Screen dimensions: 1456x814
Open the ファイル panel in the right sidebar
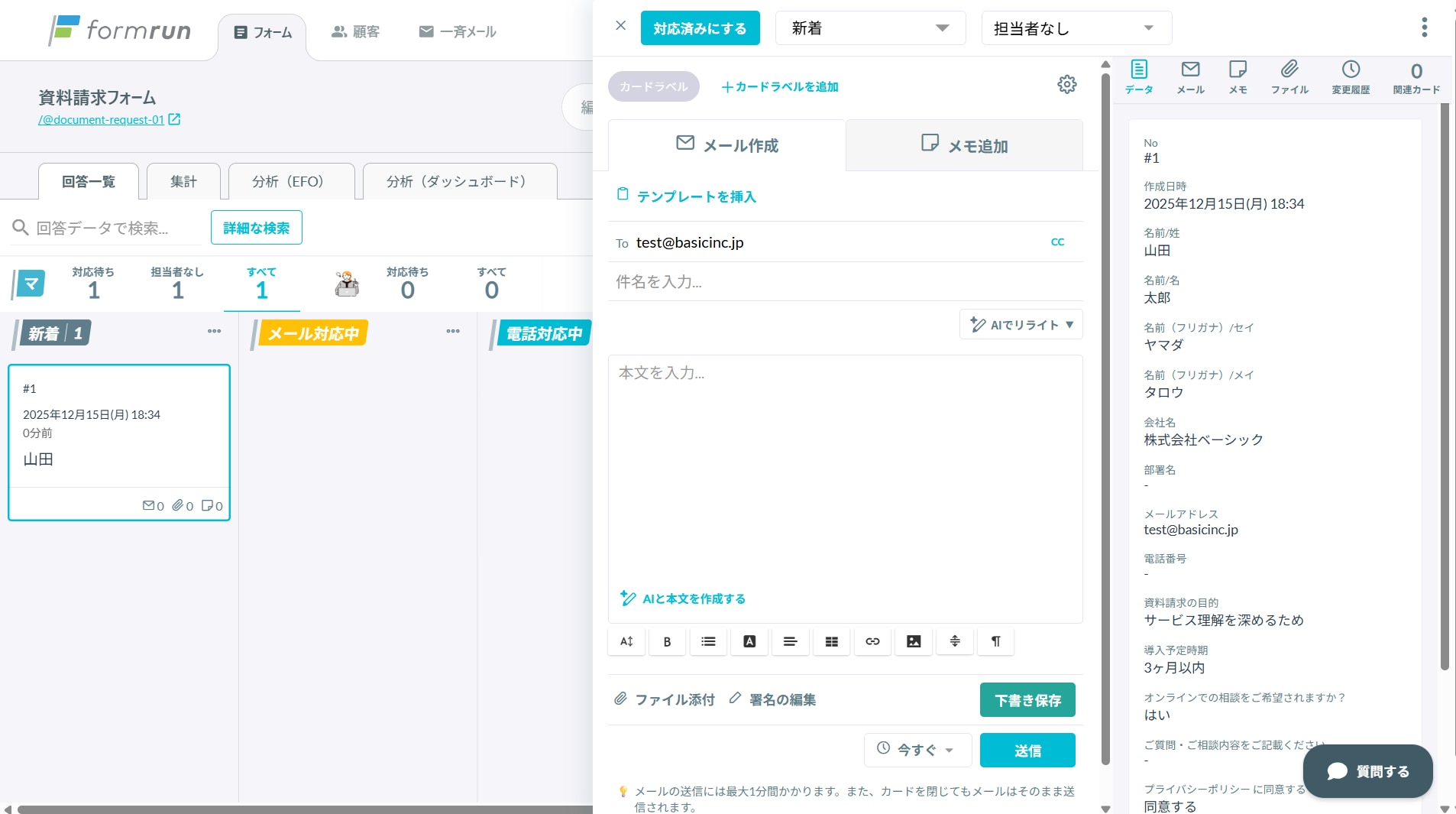(1289, 76)
